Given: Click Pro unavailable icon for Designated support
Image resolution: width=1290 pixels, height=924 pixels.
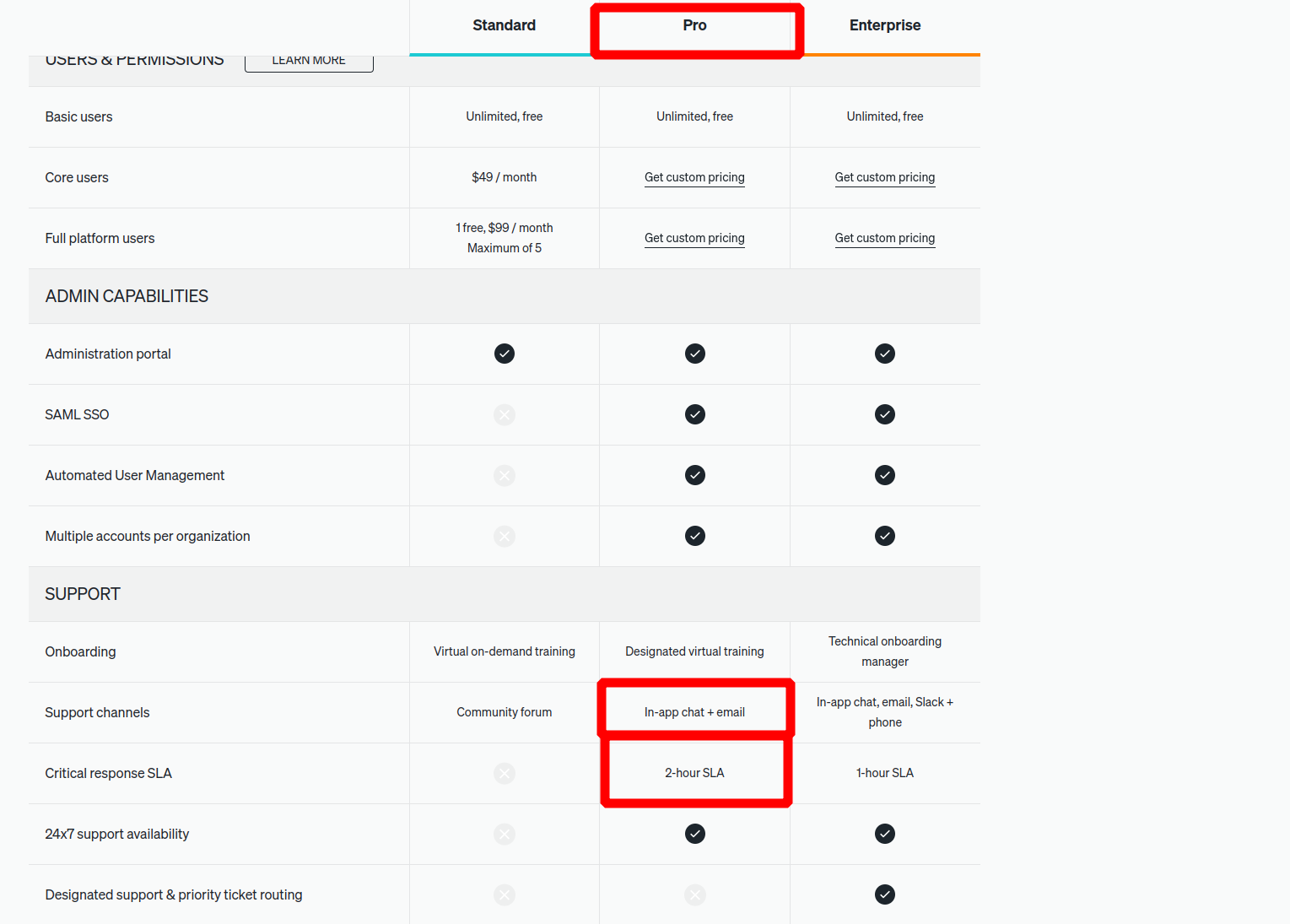Looking at the screenshot, I should [x=695, y=894].
